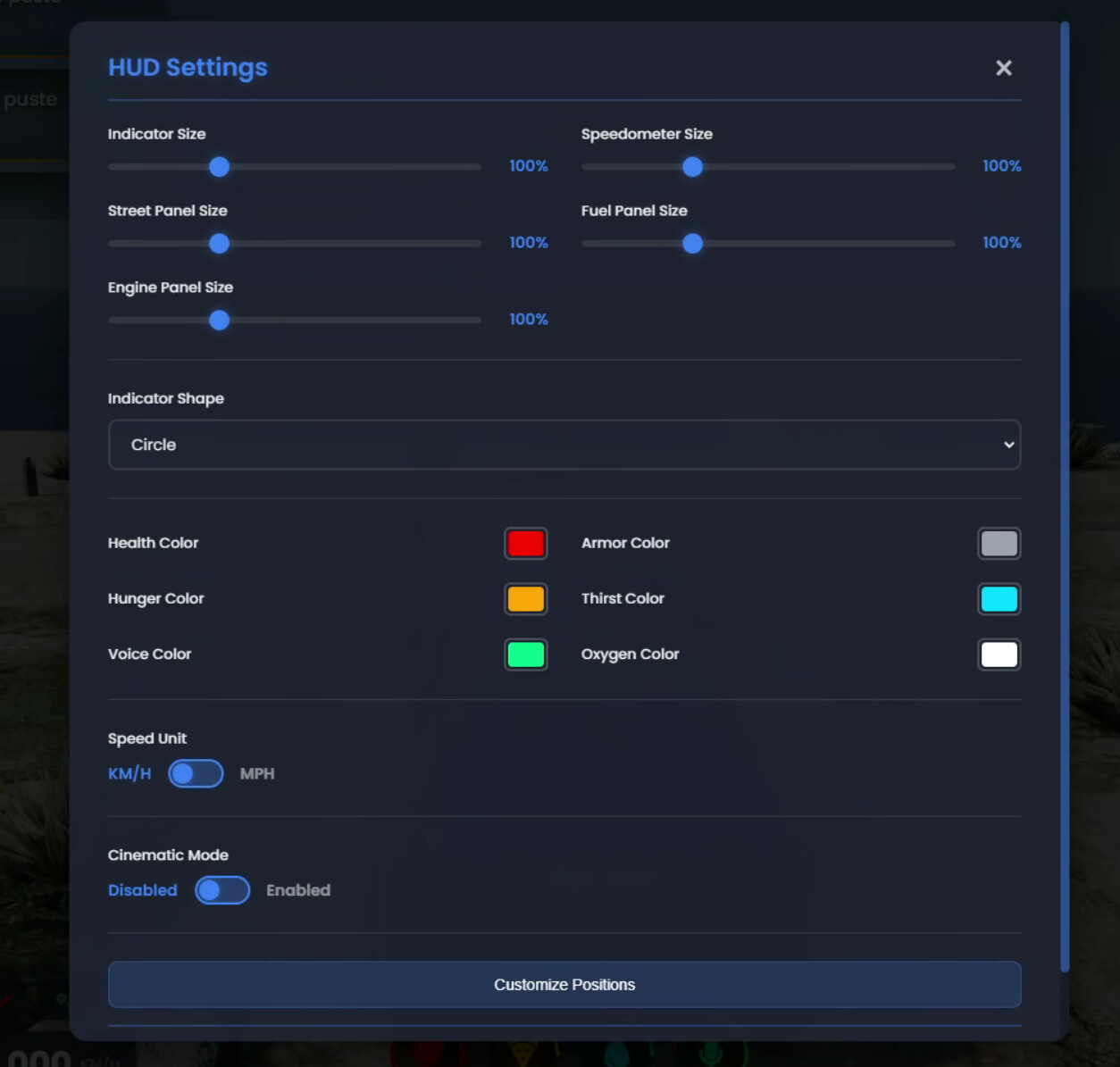Change the orange Hunger Color swatch
The image size is (1120, 1067).
525,599
